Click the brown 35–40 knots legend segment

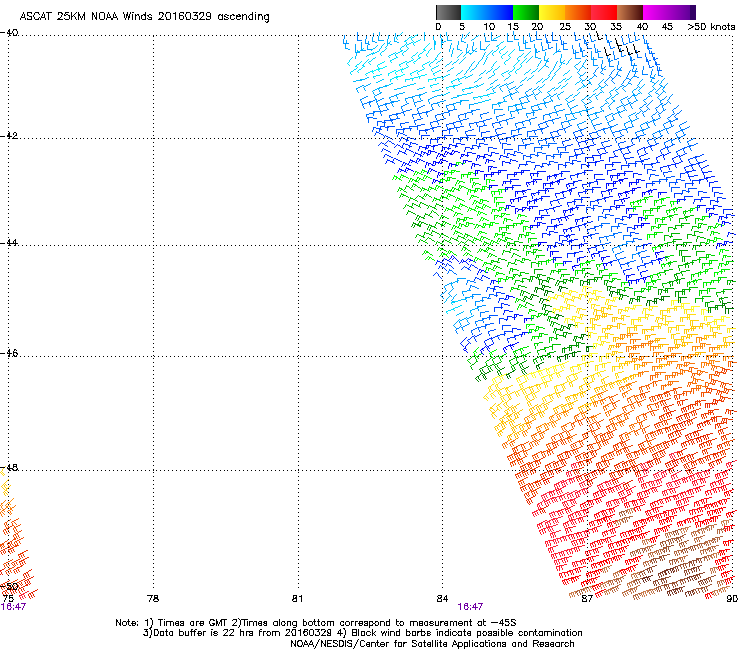[630, 12]
